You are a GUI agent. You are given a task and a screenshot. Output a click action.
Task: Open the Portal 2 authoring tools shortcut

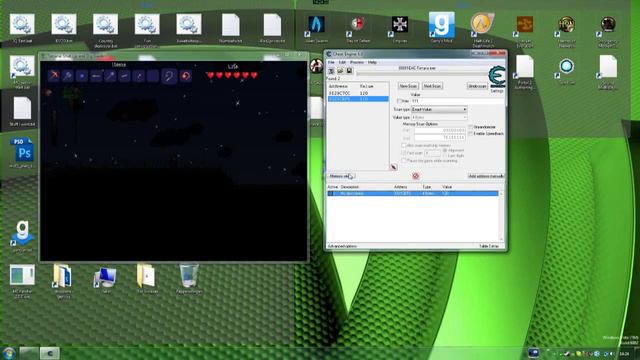pyautogui.click(x=525, y=72)
